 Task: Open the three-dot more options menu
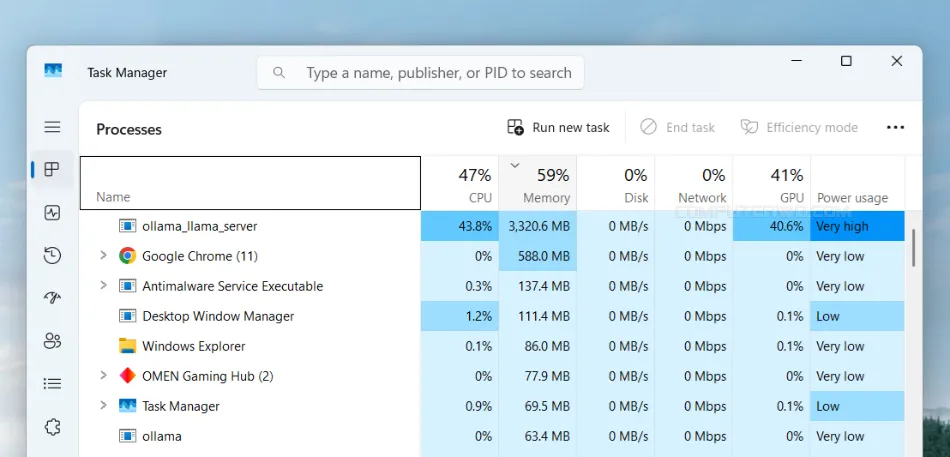pos(895,127)
